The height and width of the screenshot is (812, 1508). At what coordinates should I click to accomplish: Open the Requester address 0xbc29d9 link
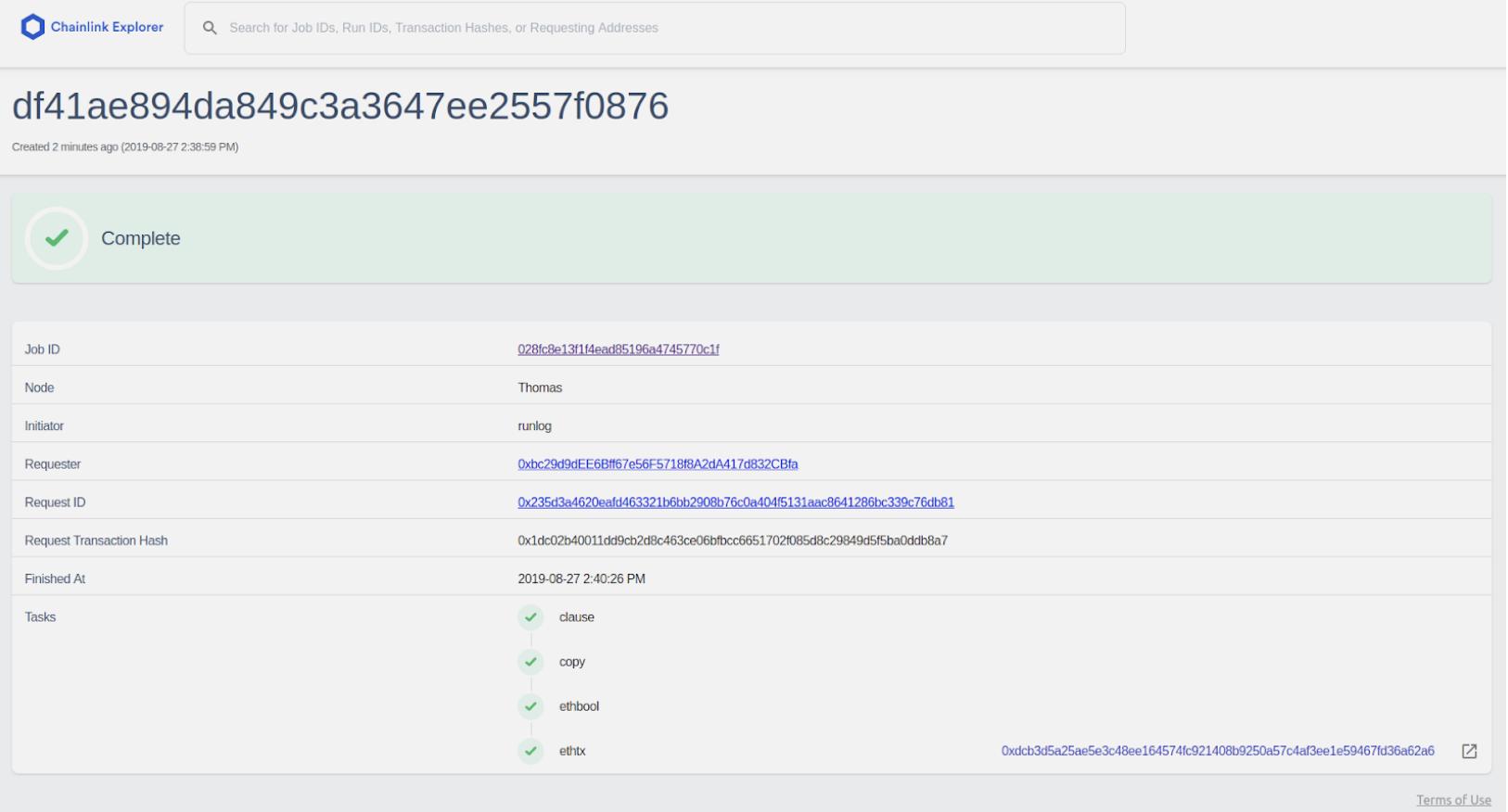coord(658,464)
